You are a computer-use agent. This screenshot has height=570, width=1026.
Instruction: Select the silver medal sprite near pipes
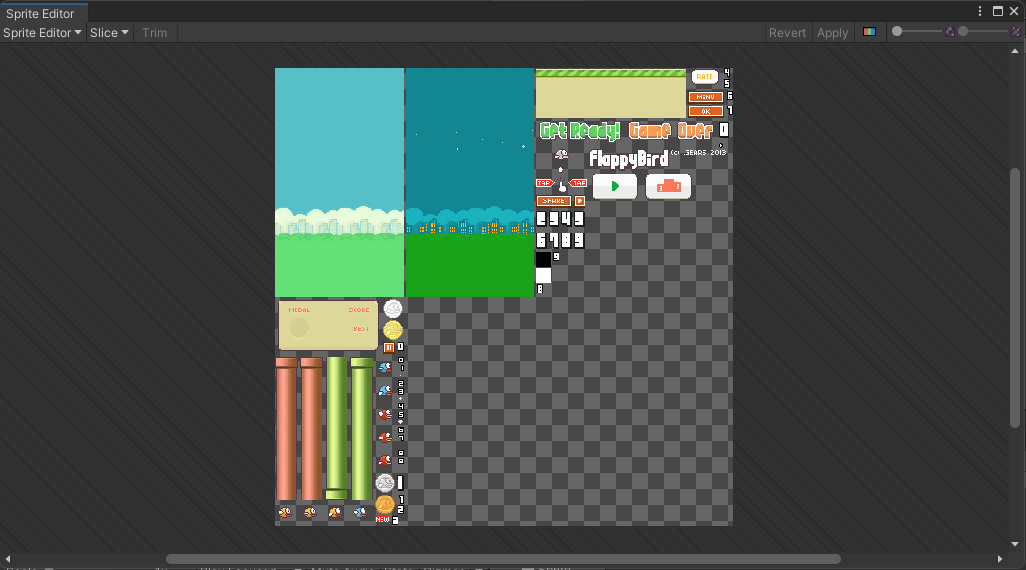(x=385, y=483)
